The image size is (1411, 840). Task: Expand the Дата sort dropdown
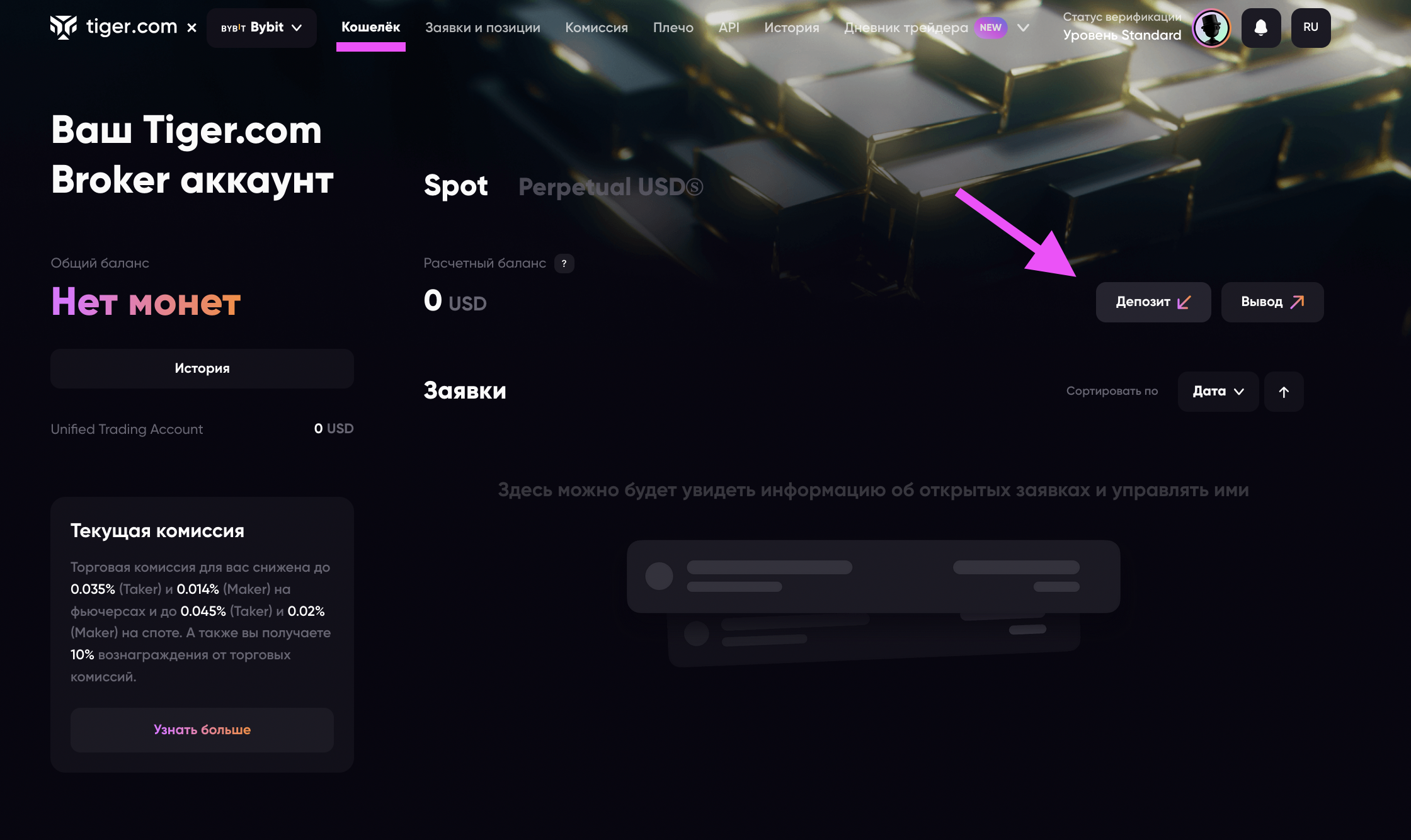pyautogui.click(x=1218, y=392)
